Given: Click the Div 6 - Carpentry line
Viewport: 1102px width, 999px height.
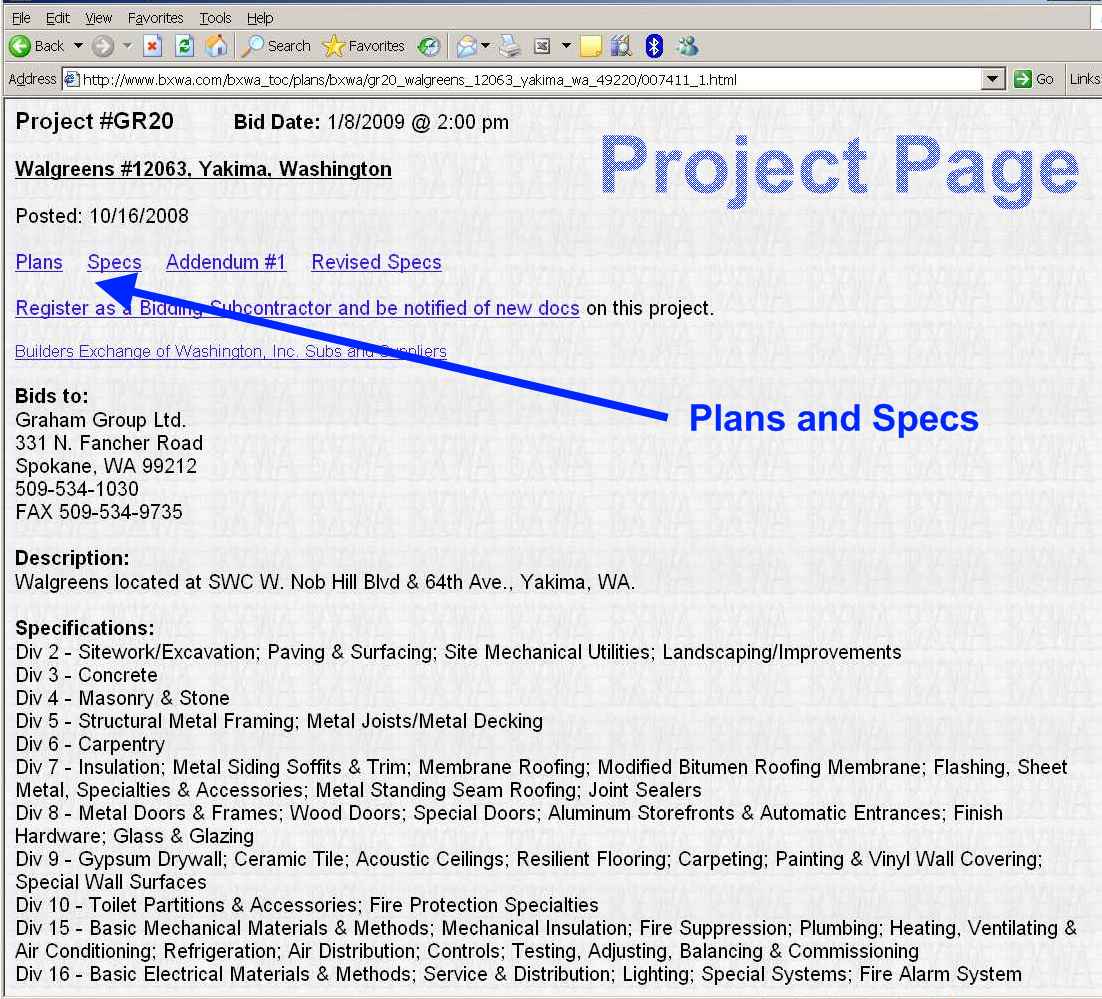Looking at the screenshot, I should click(x=90, y=745).
